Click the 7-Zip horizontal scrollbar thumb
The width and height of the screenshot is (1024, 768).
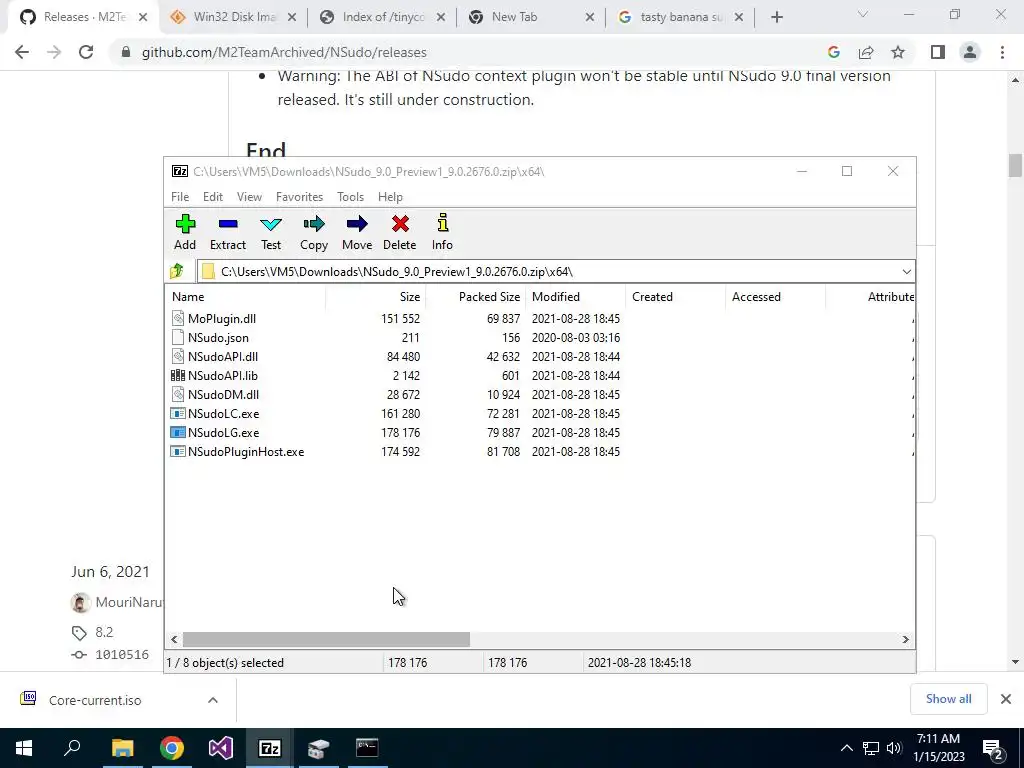(x=326, y=639)
